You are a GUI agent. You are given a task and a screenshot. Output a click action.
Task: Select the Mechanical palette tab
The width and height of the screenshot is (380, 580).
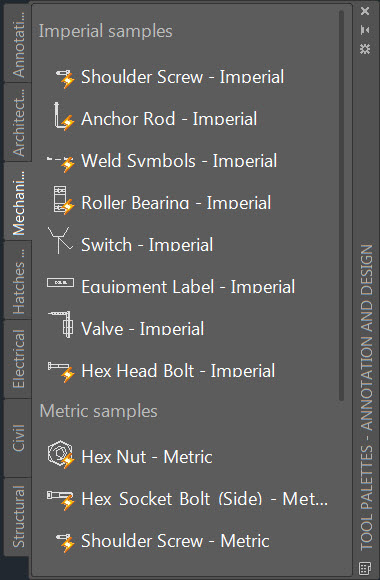coord(18,202)
